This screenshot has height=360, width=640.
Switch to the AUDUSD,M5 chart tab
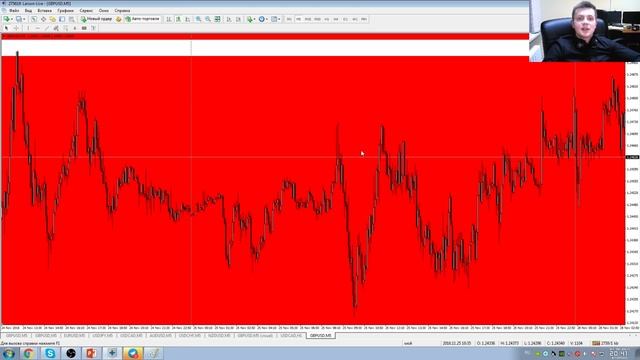160,336
